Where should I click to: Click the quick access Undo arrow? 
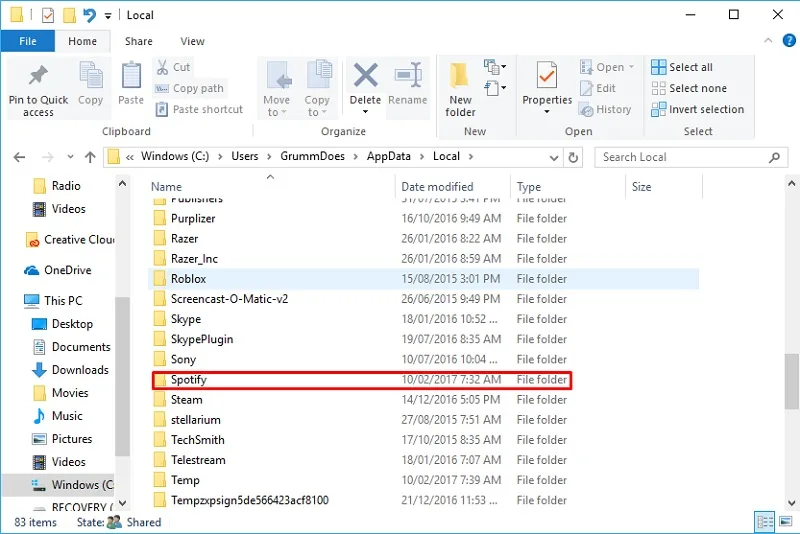point(89,15)
